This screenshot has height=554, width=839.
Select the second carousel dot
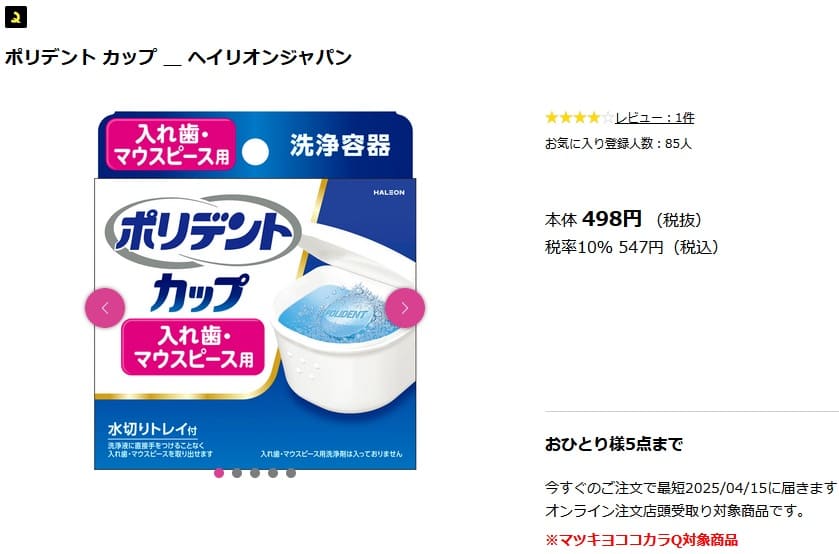coord(237,473)
